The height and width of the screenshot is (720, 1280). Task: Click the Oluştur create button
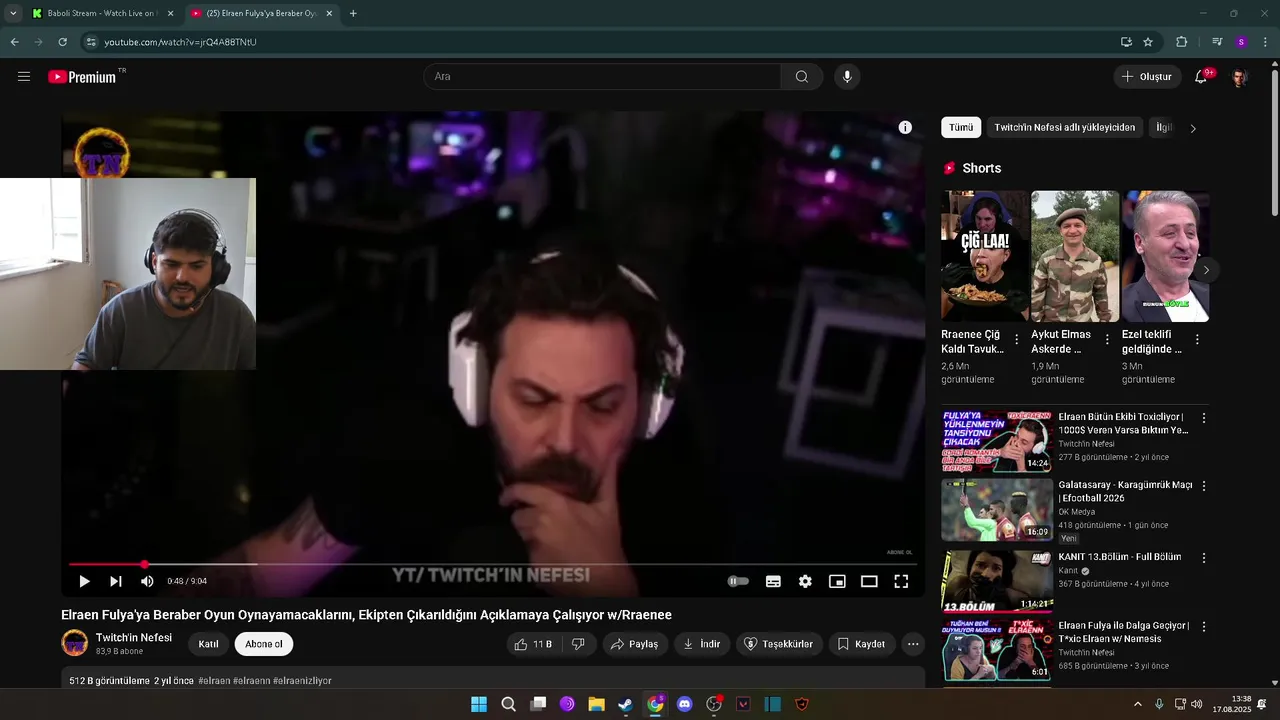1147,77
